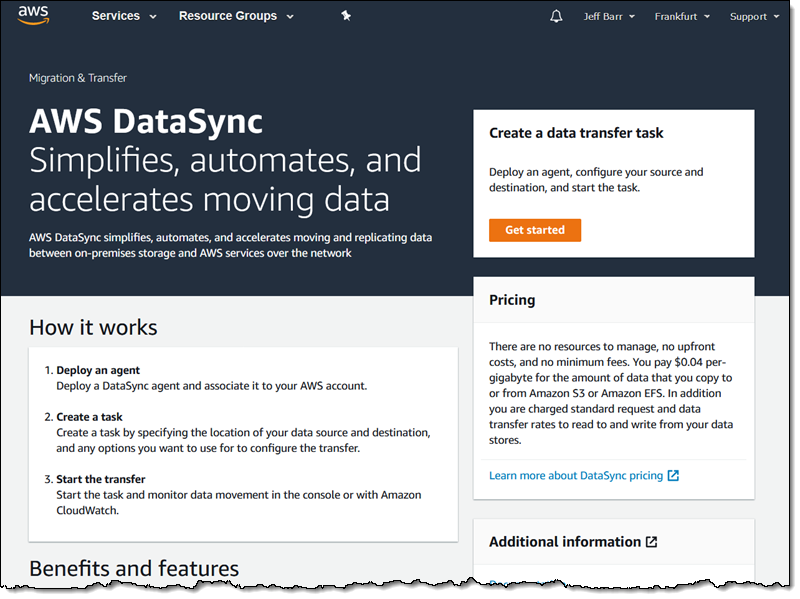Click the AWS logo to go home
Screen dimensions: 800x599
click(x=33, y=15)
